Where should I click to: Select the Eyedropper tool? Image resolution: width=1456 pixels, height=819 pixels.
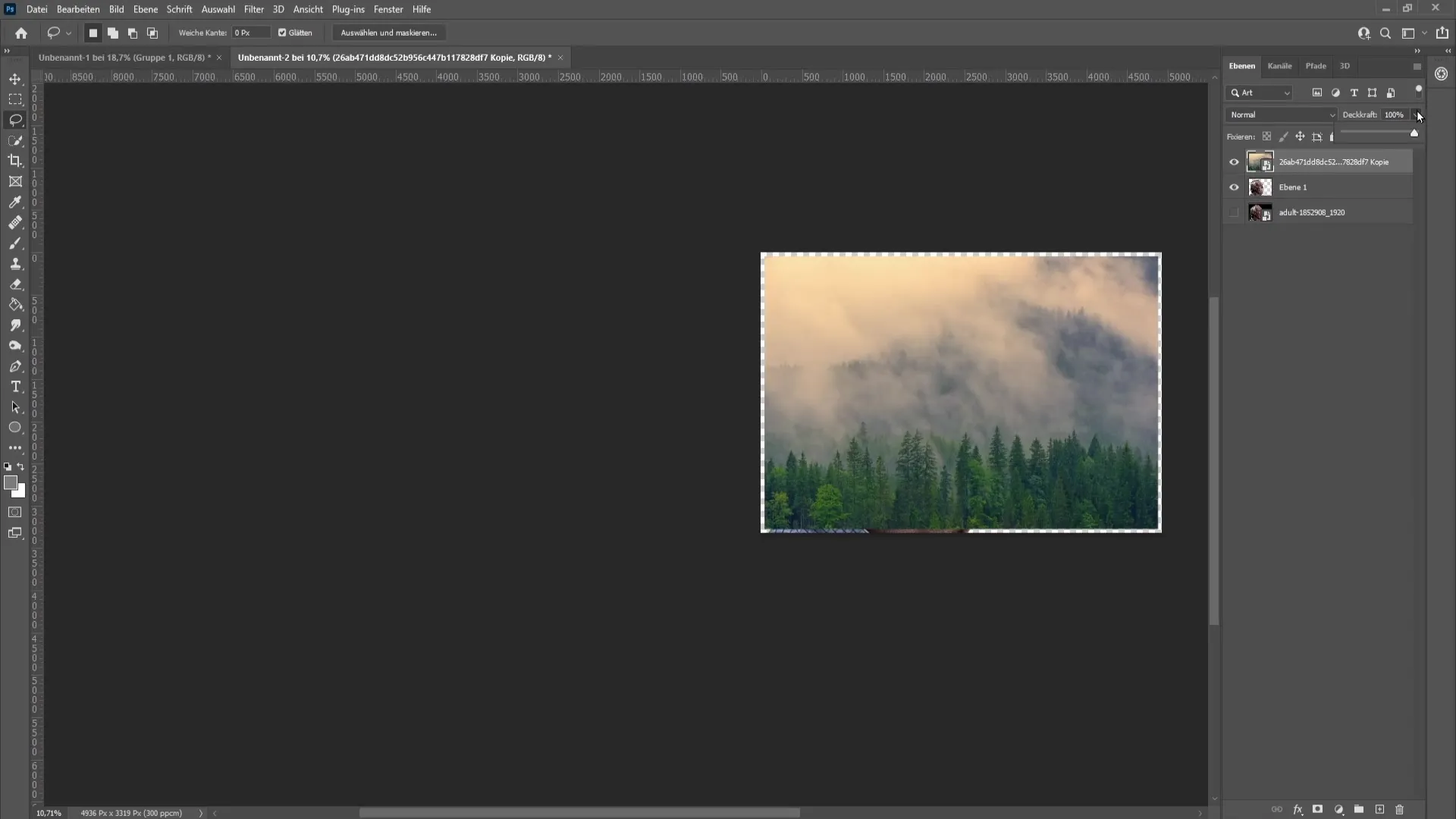click(x=15, y=202)
